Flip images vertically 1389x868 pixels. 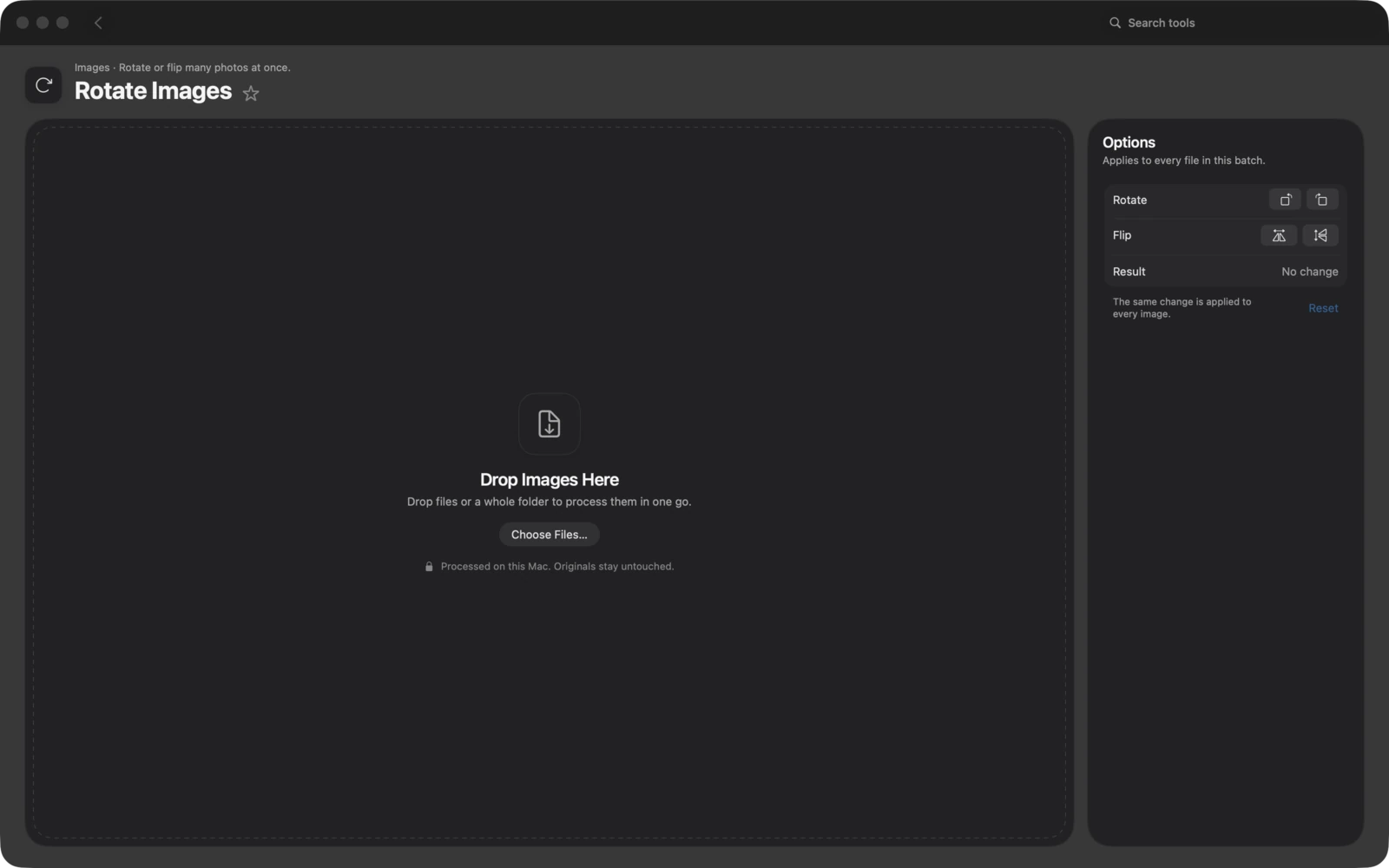pyautogui.click(x=1320, y=235)
